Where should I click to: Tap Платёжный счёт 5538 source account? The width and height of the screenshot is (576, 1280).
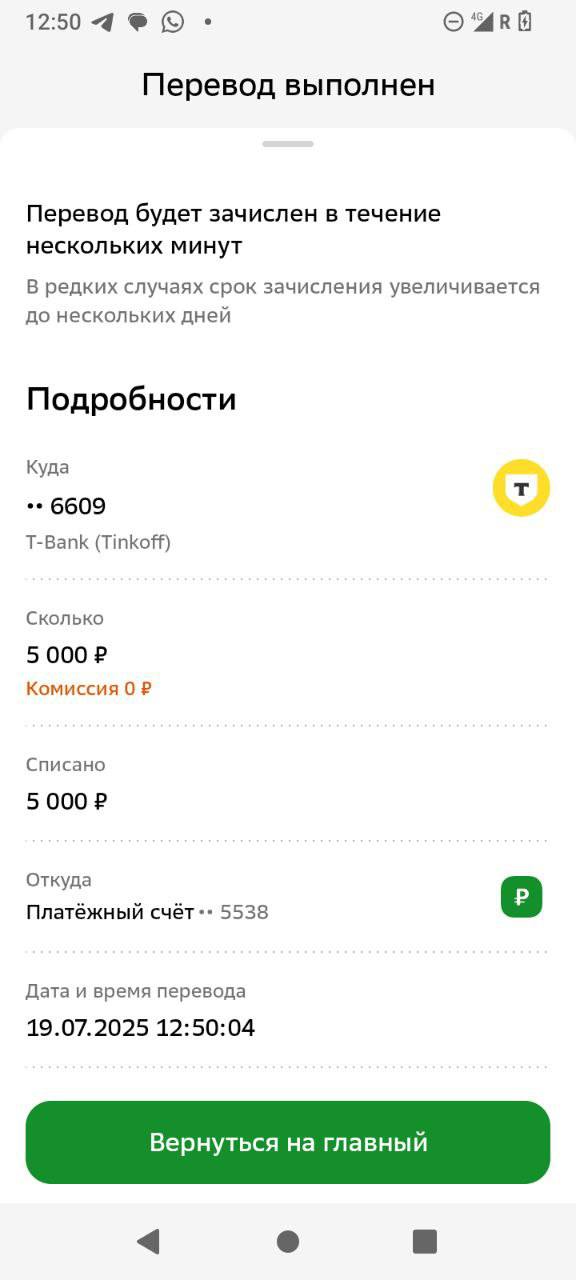147,912
